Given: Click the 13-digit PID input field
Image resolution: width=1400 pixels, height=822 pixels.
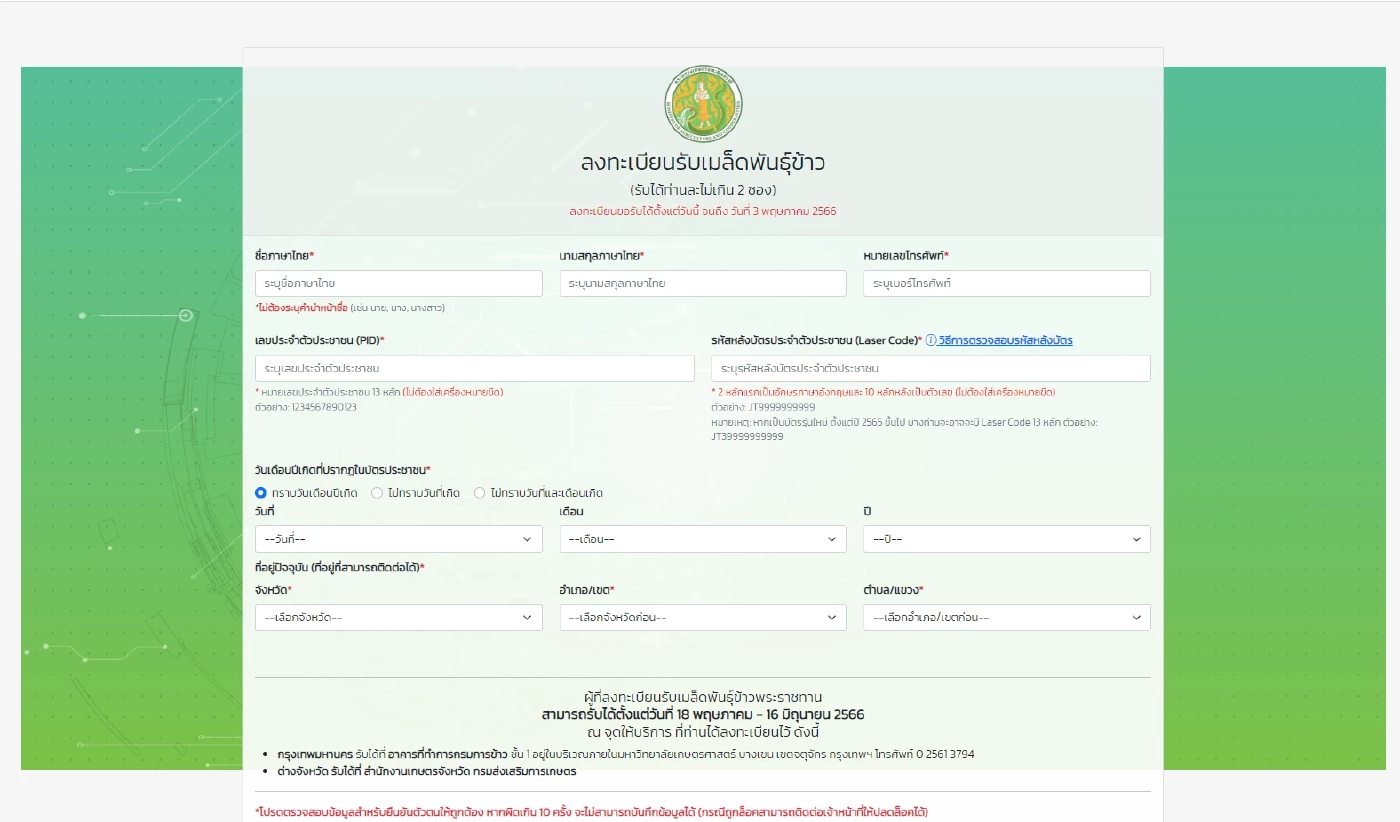Looking at the screenshot, I should (x=475, y=368).
